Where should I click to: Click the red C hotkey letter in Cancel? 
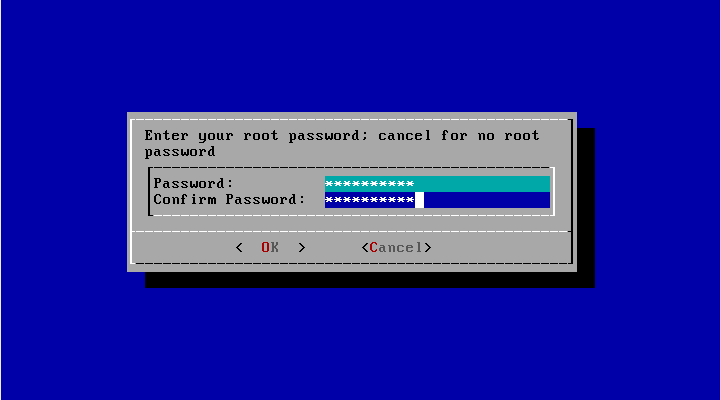point(374,248)
